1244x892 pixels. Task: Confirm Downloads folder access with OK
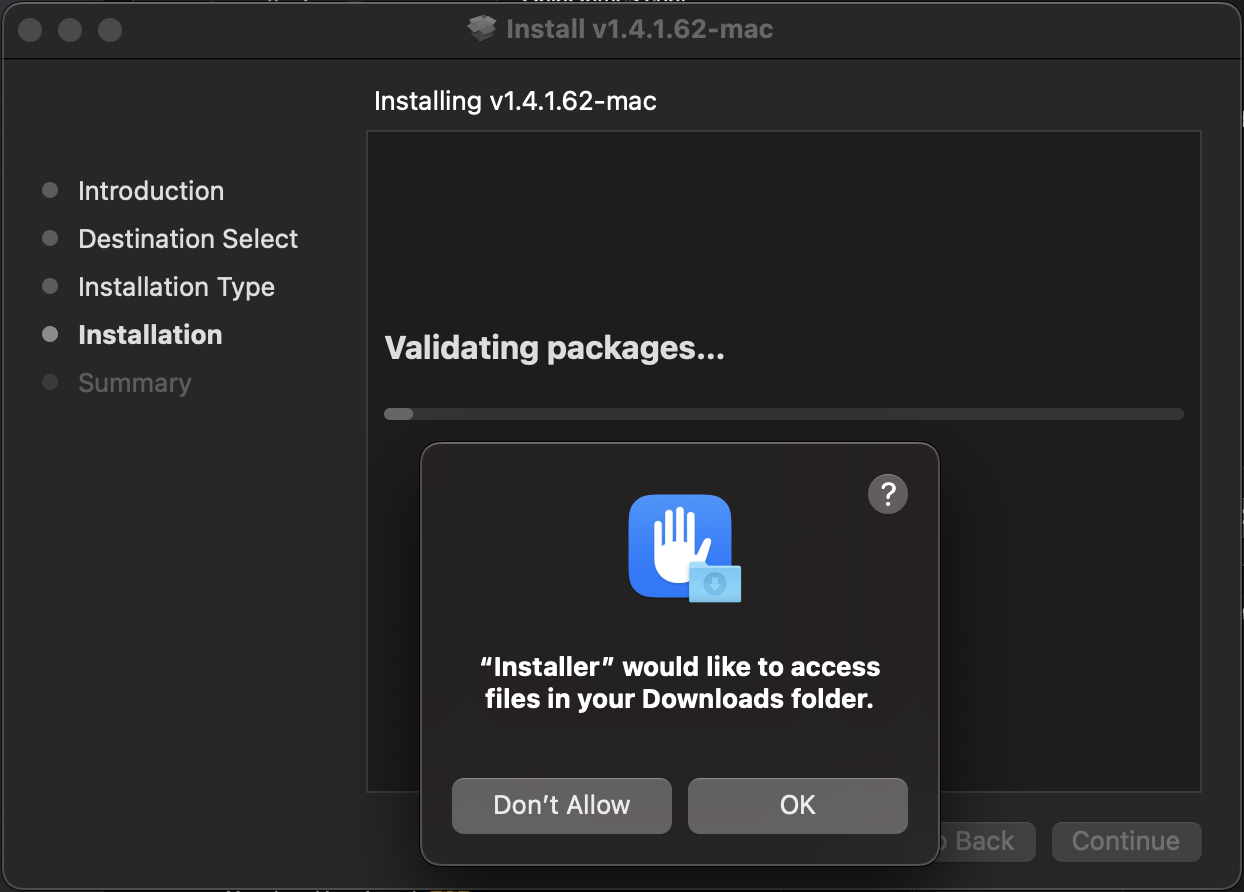798,806
